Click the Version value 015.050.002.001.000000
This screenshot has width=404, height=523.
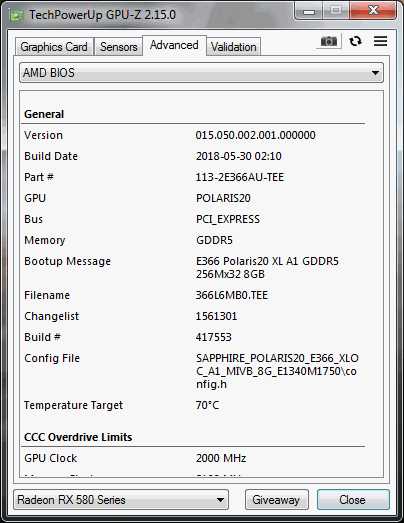[x=256, y=135]
